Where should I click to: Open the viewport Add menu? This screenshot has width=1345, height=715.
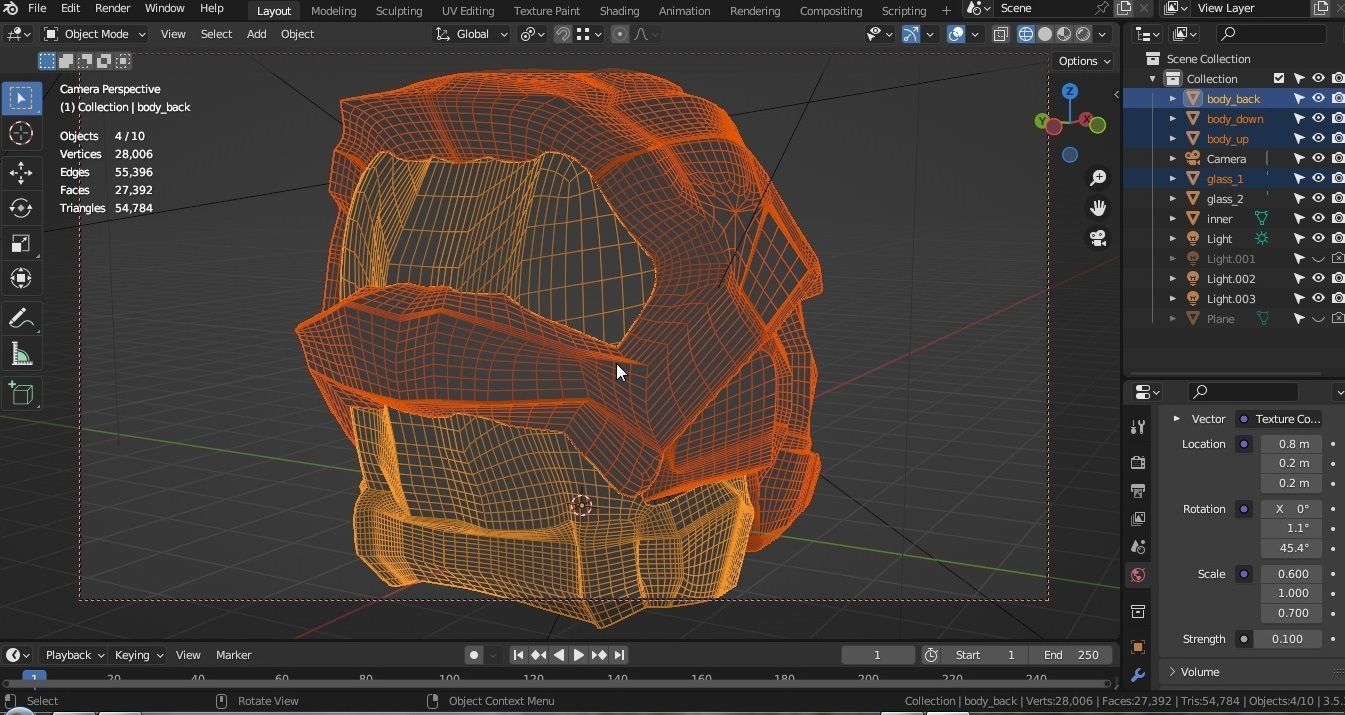pyautogui.click(x=256, y=34)
